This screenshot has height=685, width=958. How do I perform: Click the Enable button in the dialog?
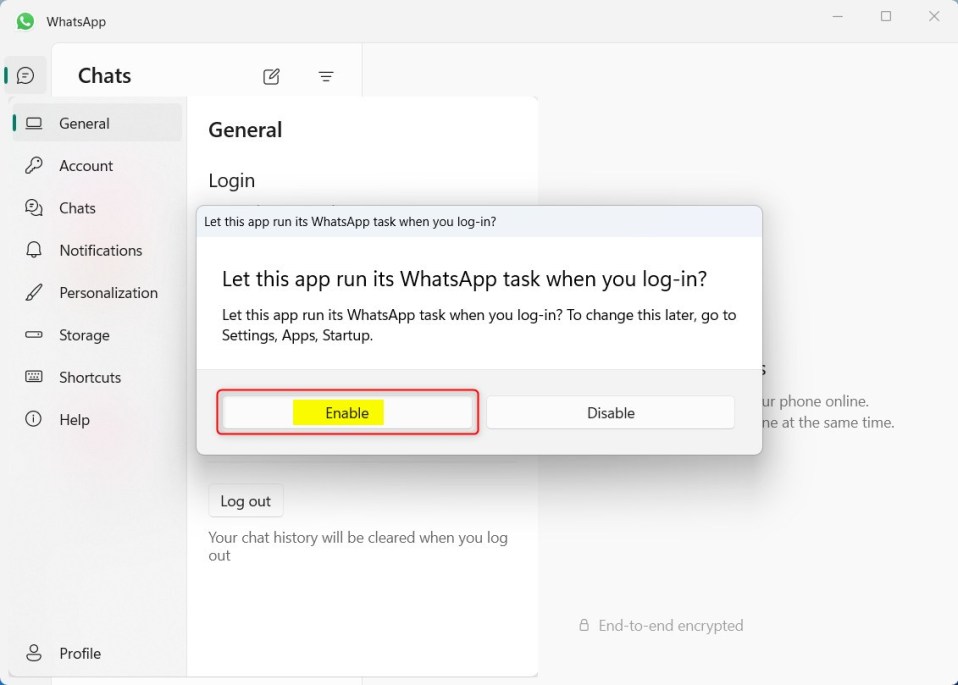(x=347, y=412)
